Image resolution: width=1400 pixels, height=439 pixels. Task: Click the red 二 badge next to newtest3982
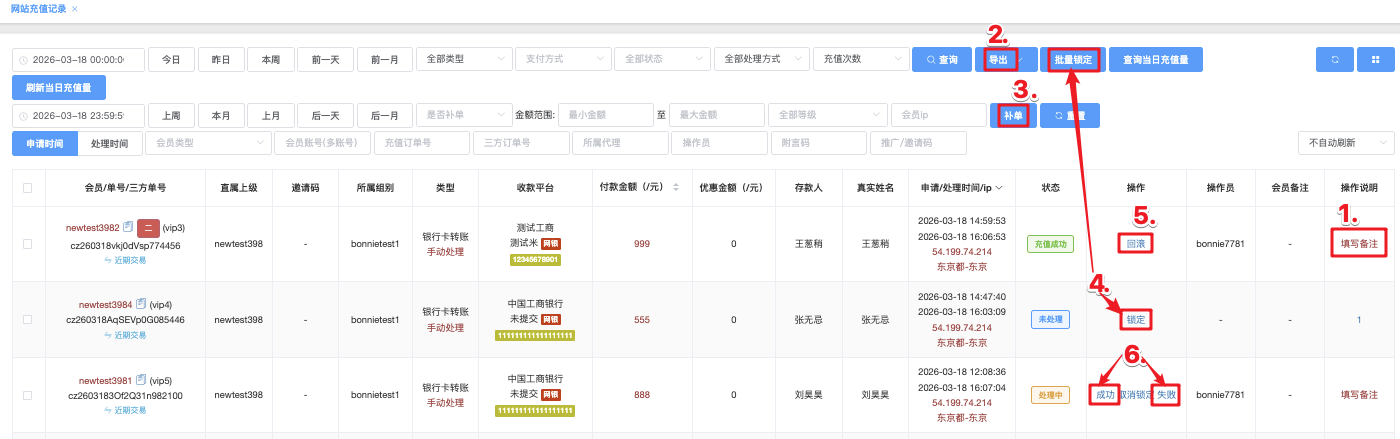(x=148, y=228)
